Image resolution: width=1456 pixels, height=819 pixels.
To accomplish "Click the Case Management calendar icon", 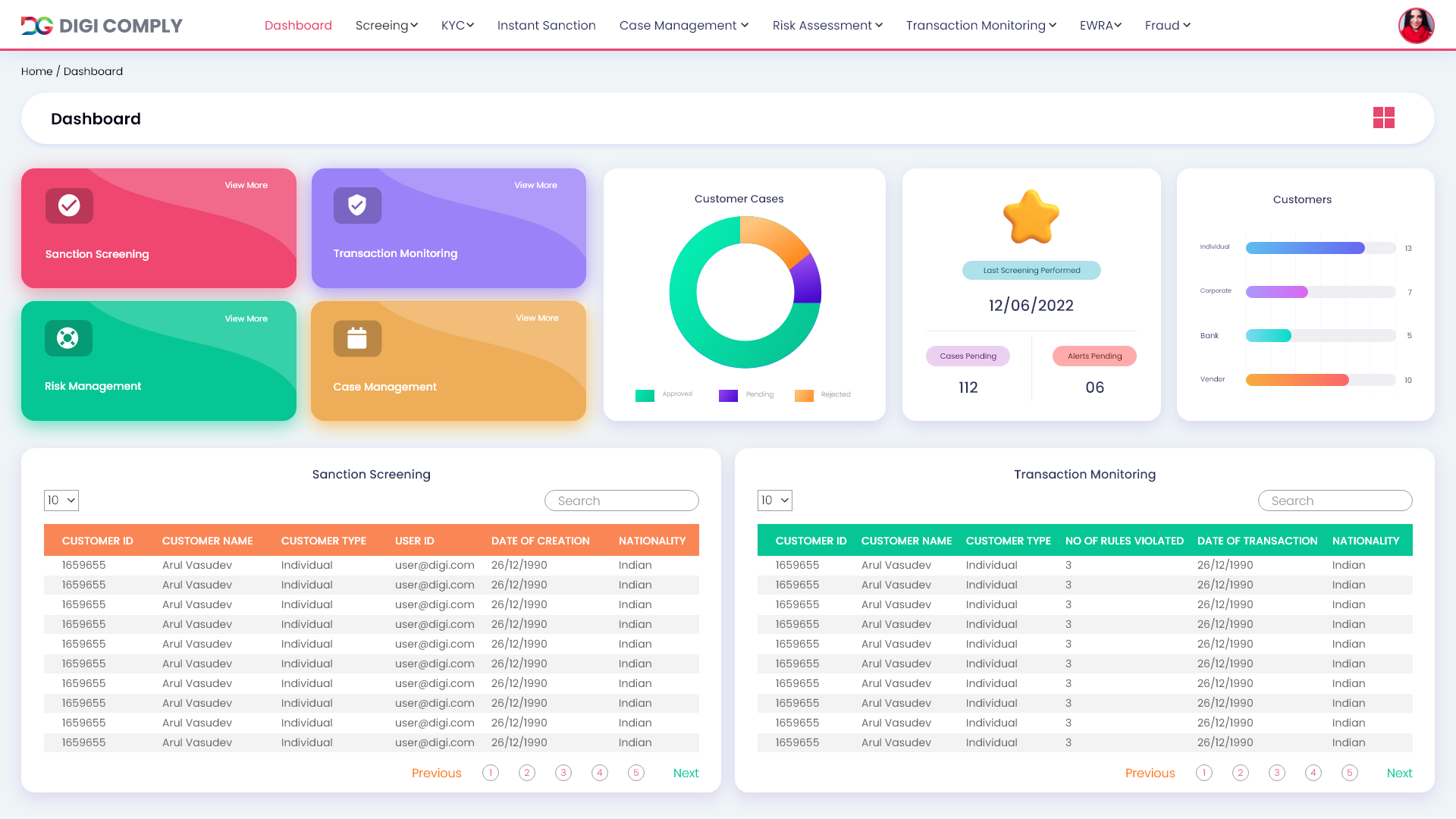I will point(357,338).
